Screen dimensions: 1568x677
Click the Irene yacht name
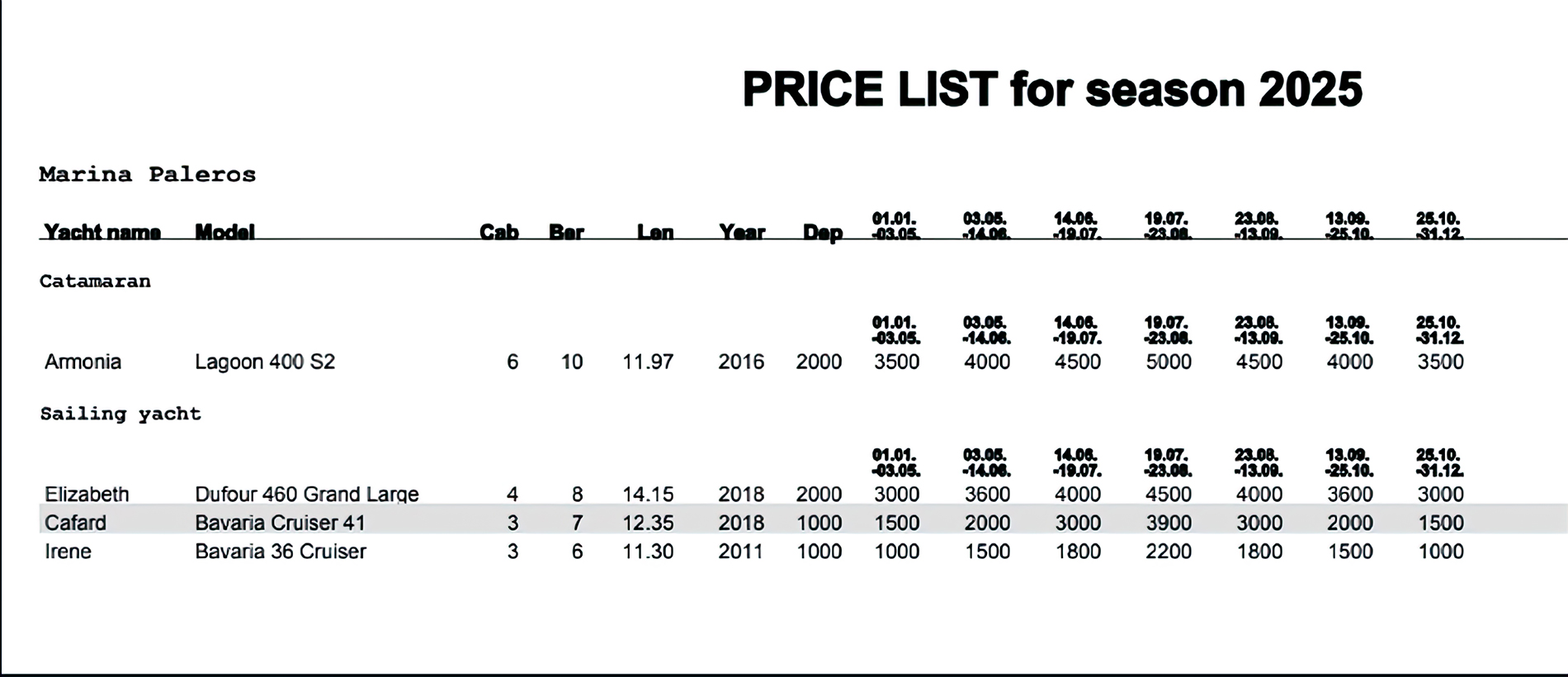68,552
